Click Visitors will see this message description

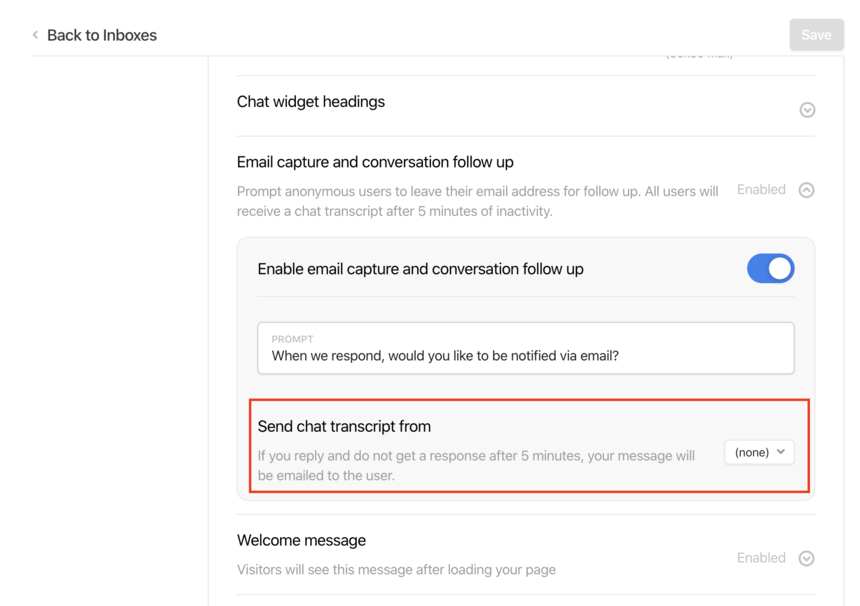click(x=396, y=569)
